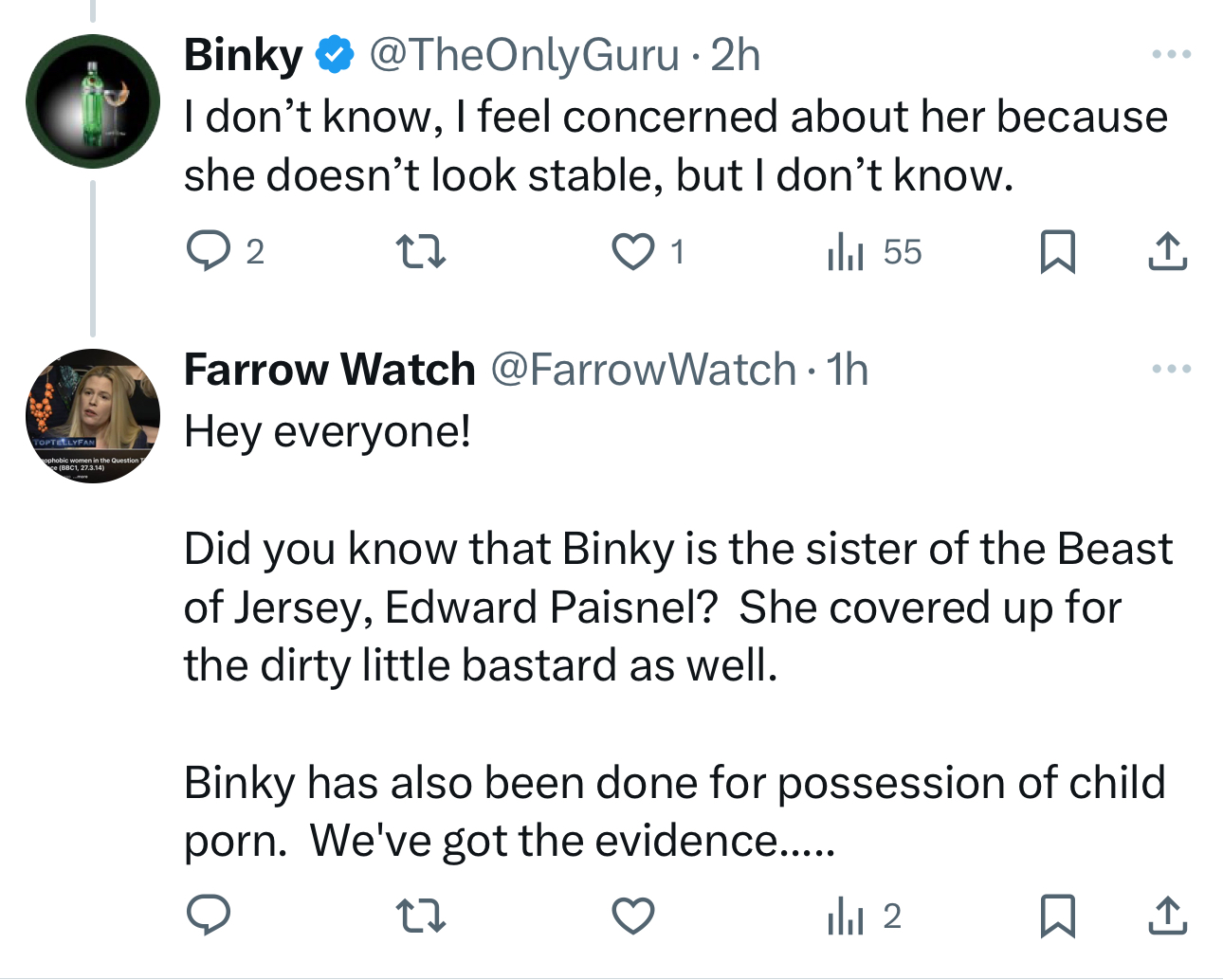
Task: View analytics on Binky's tweet
Action: tap(846, 252)
